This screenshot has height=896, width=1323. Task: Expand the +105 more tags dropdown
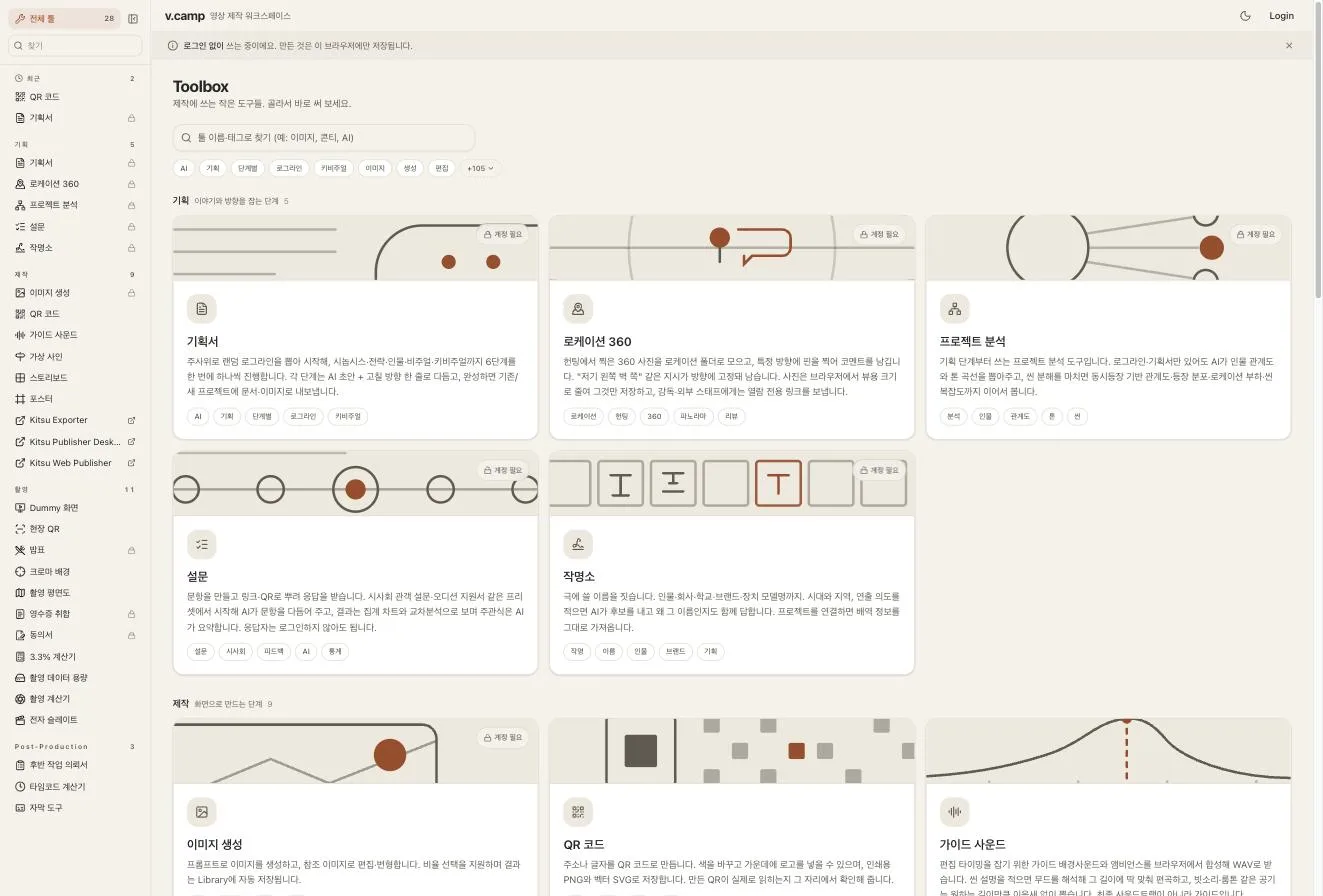click(480, 168)
